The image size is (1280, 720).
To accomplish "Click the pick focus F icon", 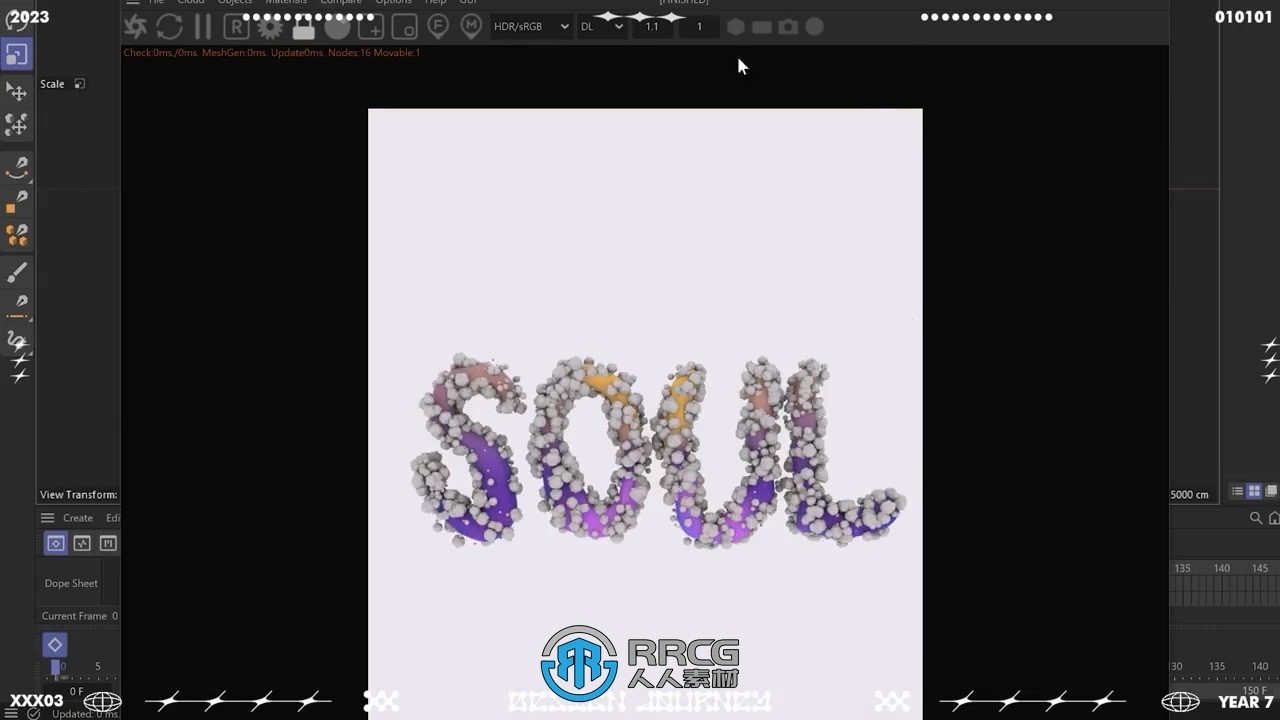I will coord(438,26).
